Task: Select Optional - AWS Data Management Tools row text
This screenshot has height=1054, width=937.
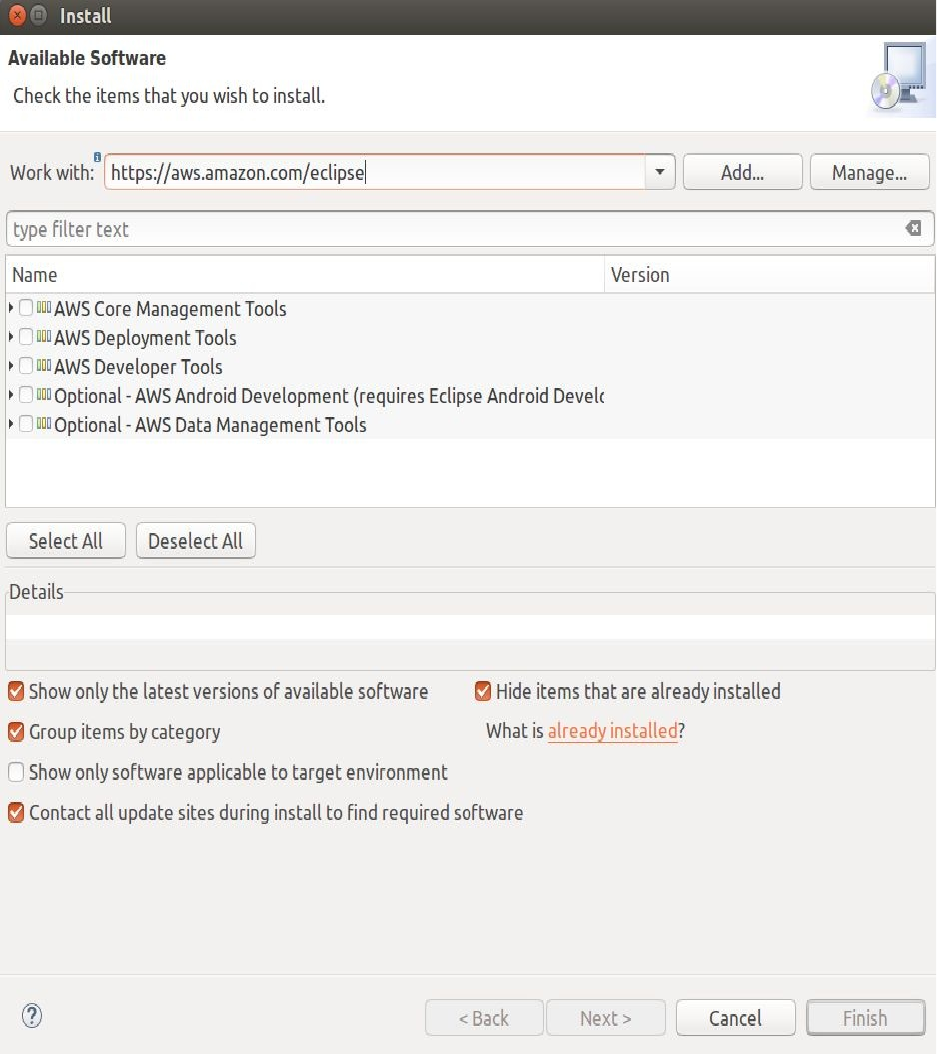Action: (x=210, y=424)
